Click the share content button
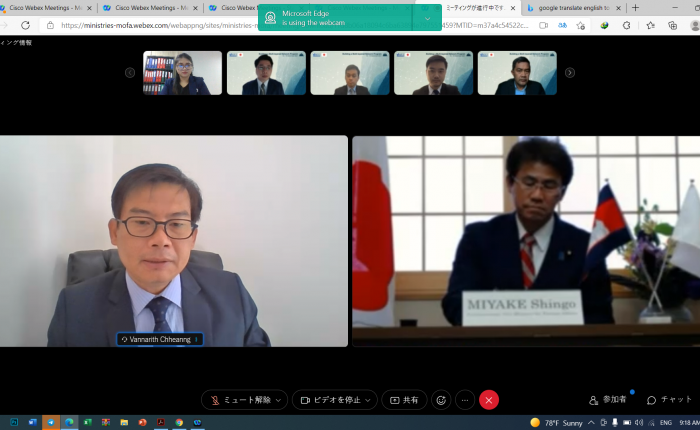Screen dimensions: 700x430 404,400
